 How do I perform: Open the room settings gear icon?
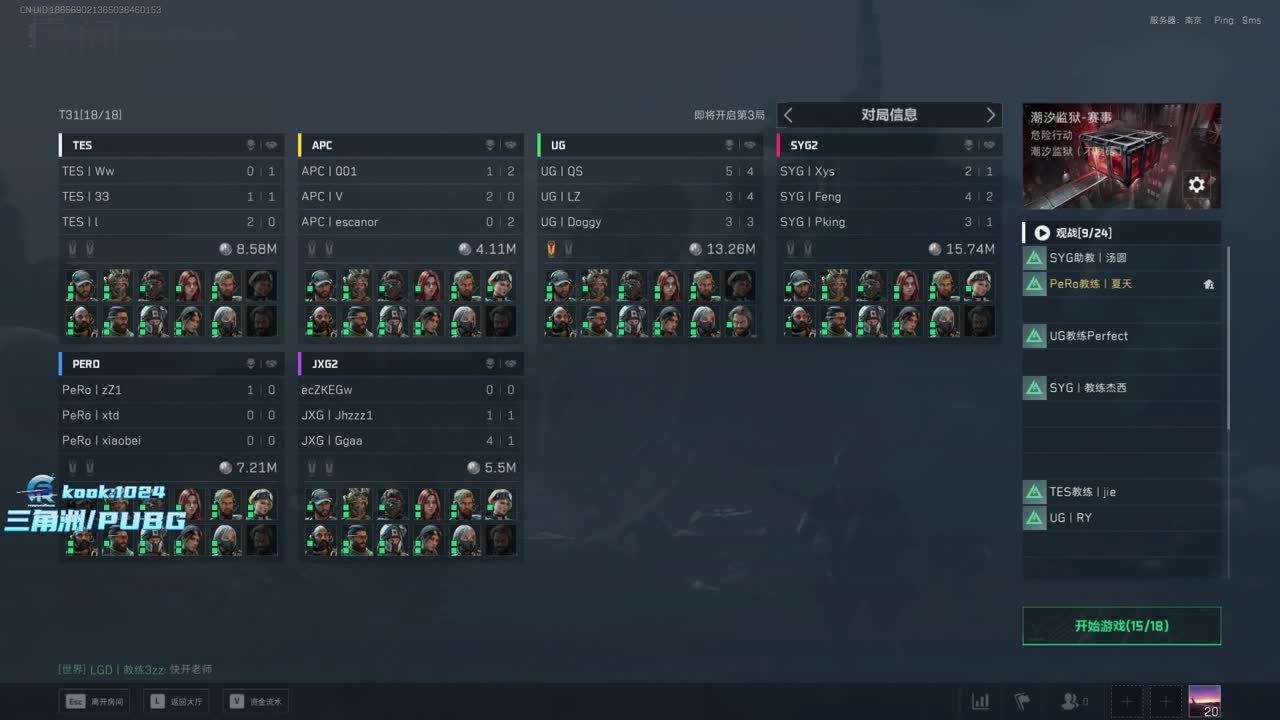pyautogui.click(x=1196, y=184)
